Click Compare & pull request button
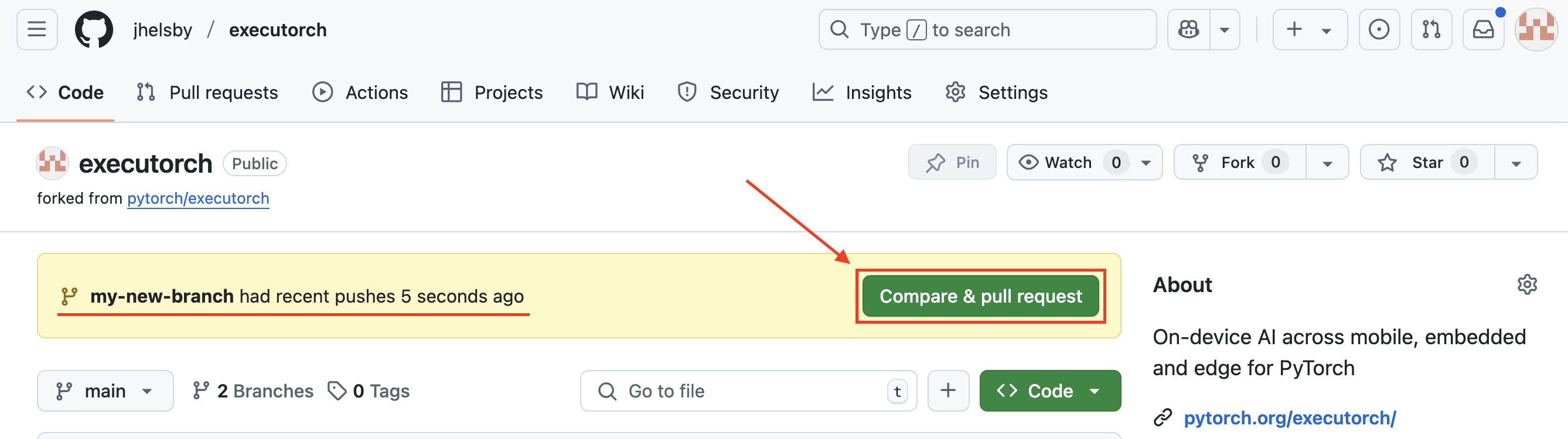Viewport: 1568px width, 439px height. 980,296
